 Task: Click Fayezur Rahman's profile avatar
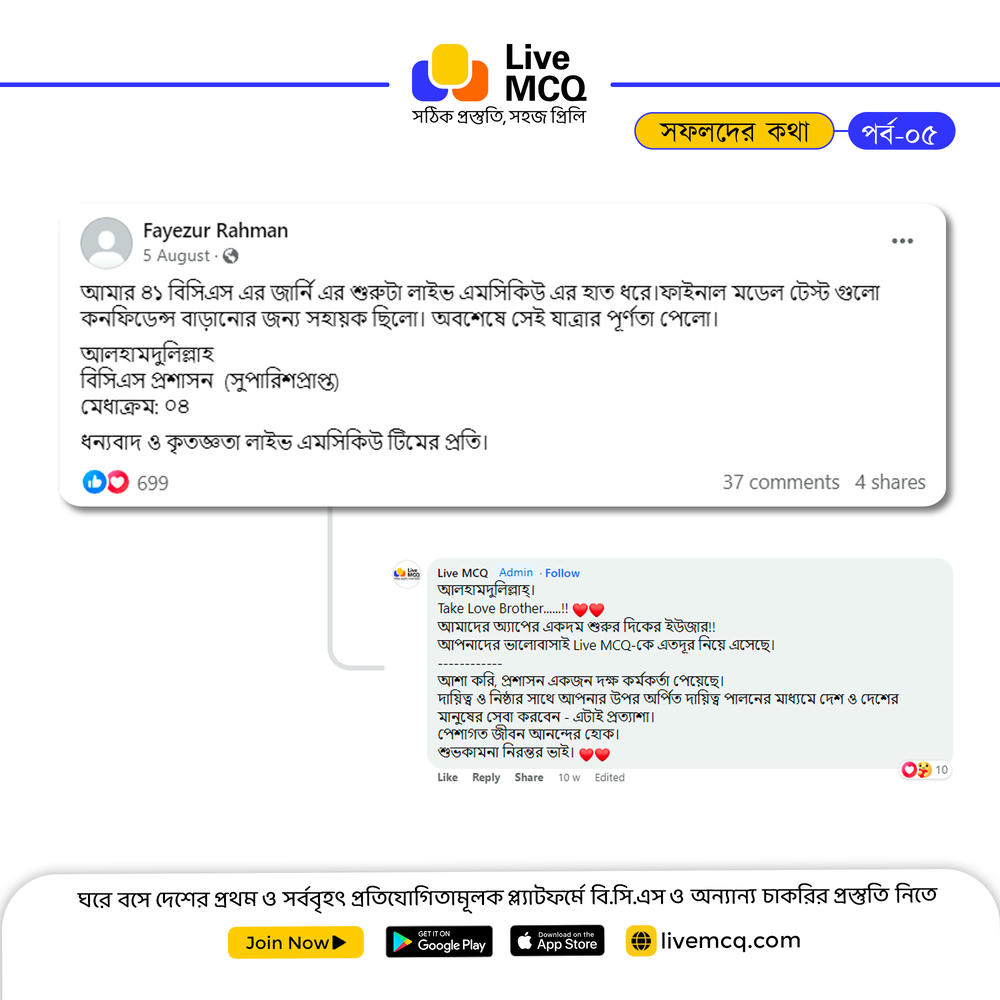[107, 243]
